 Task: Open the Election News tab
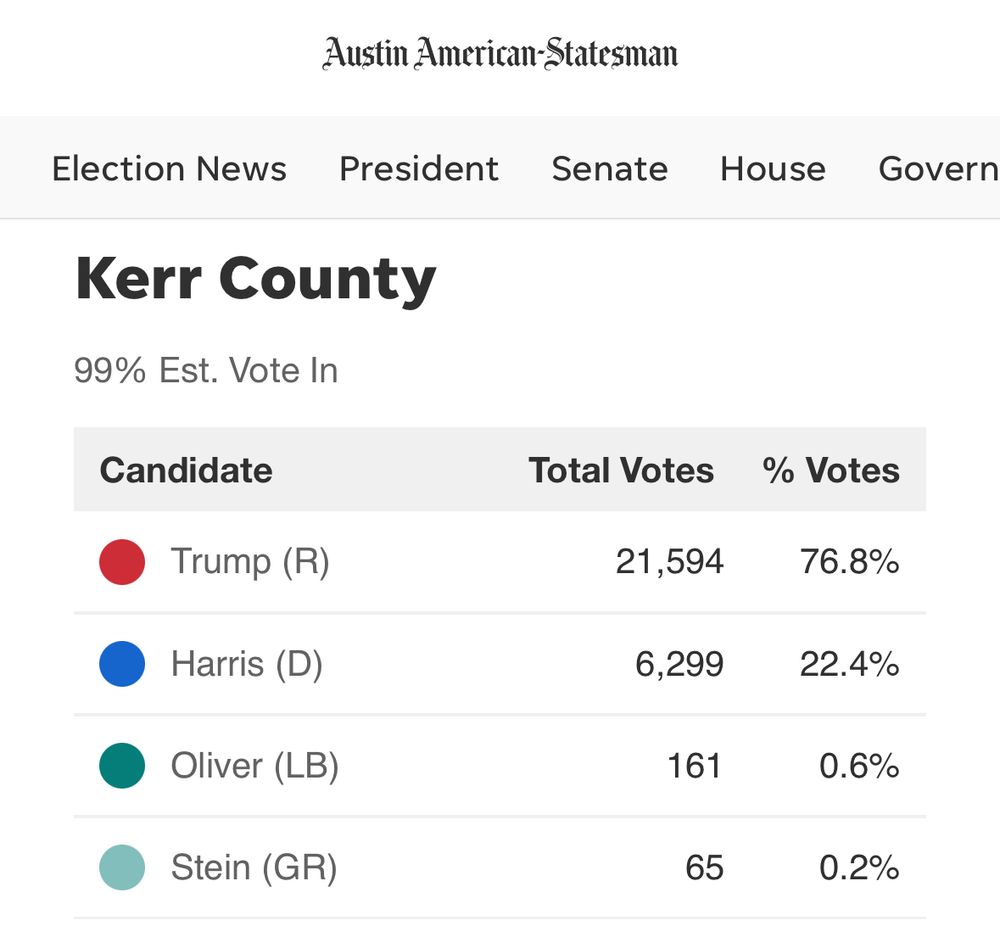(169, 169)
